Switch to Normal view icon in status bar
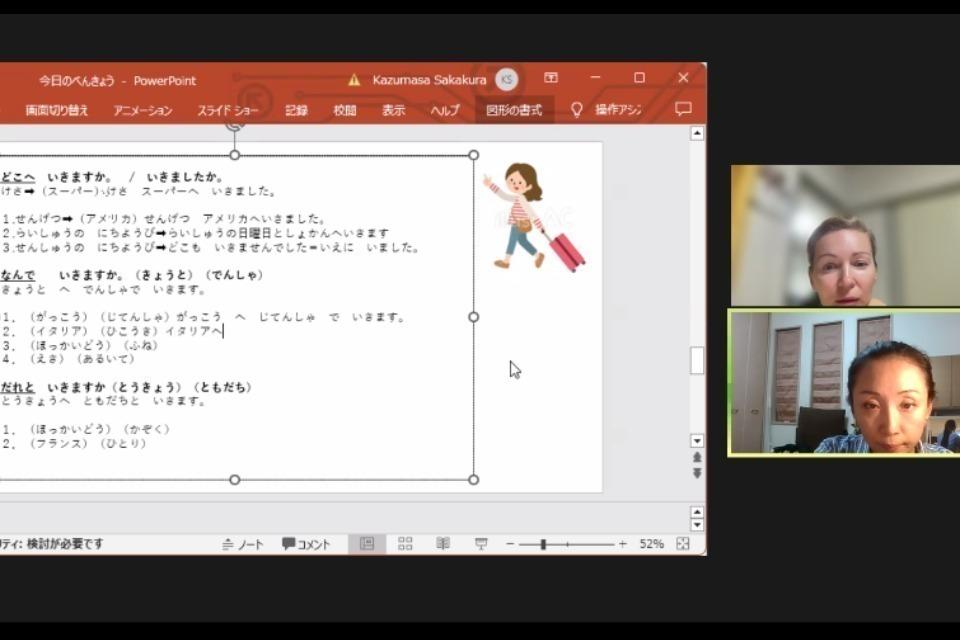Image resolution: width=960 pixels, height=640 pixels. coord(367,544)
